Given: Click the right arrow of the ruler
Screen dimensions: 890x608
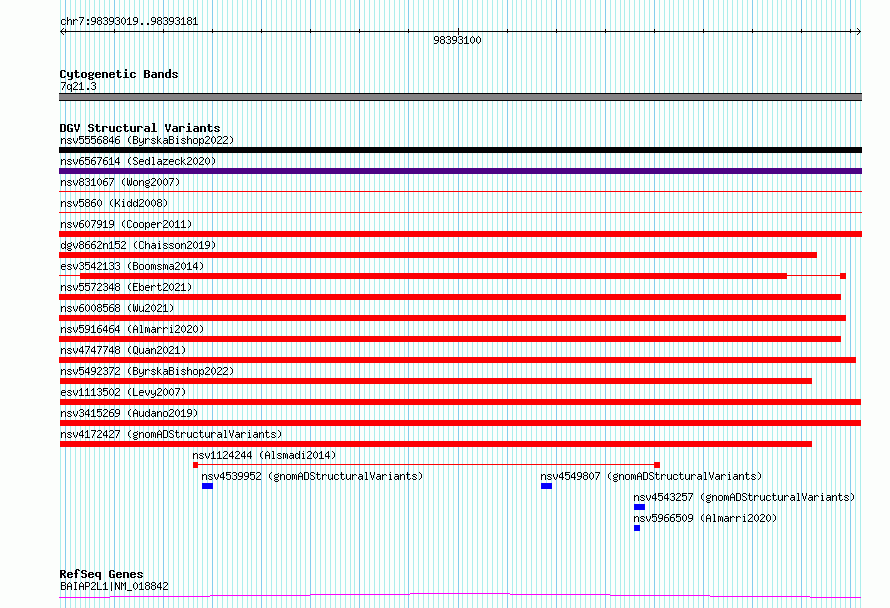Looking at the screenshot, I should tap(858, 32).
